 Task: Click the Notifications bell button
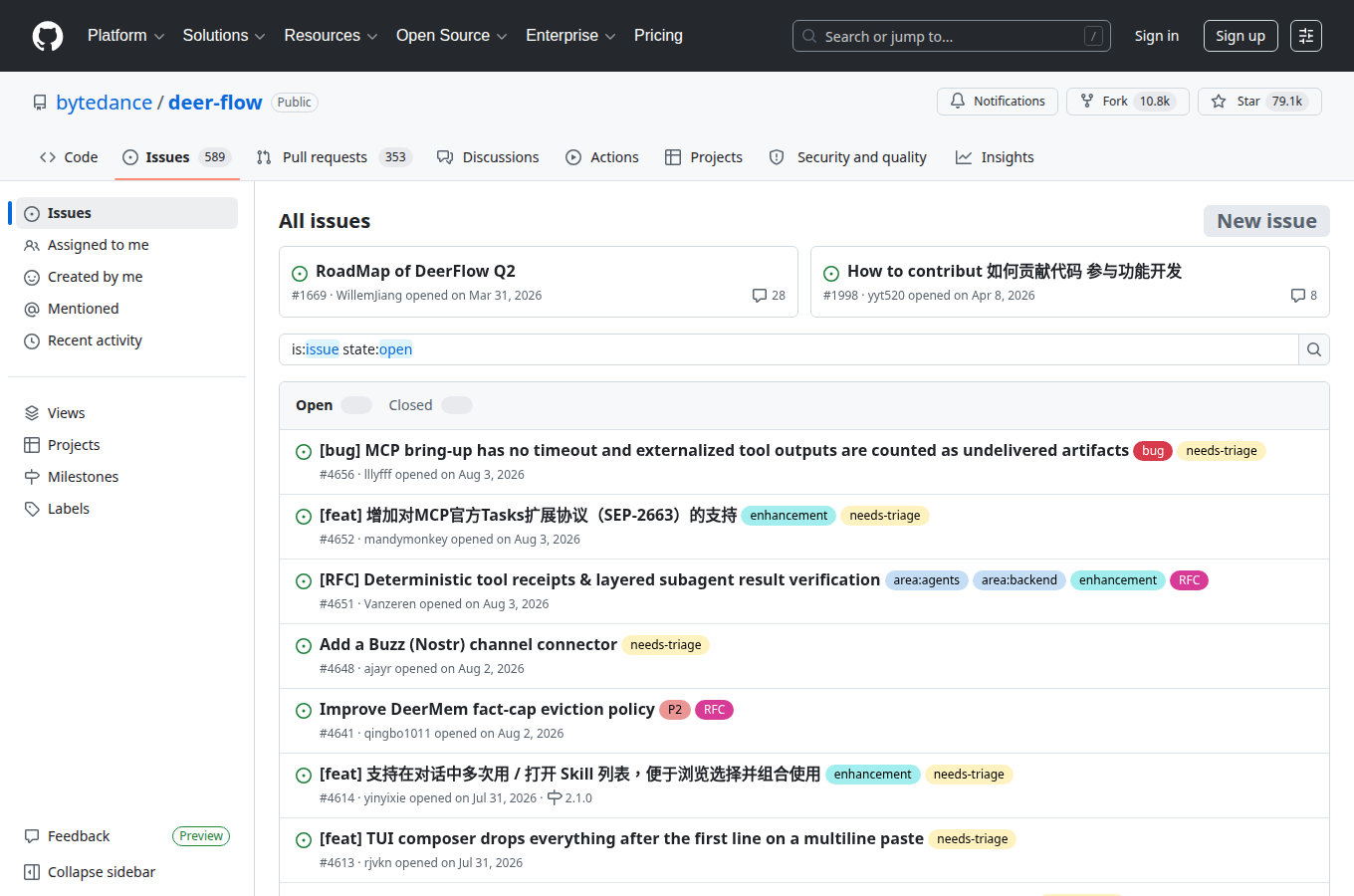[x=998, y=102]
